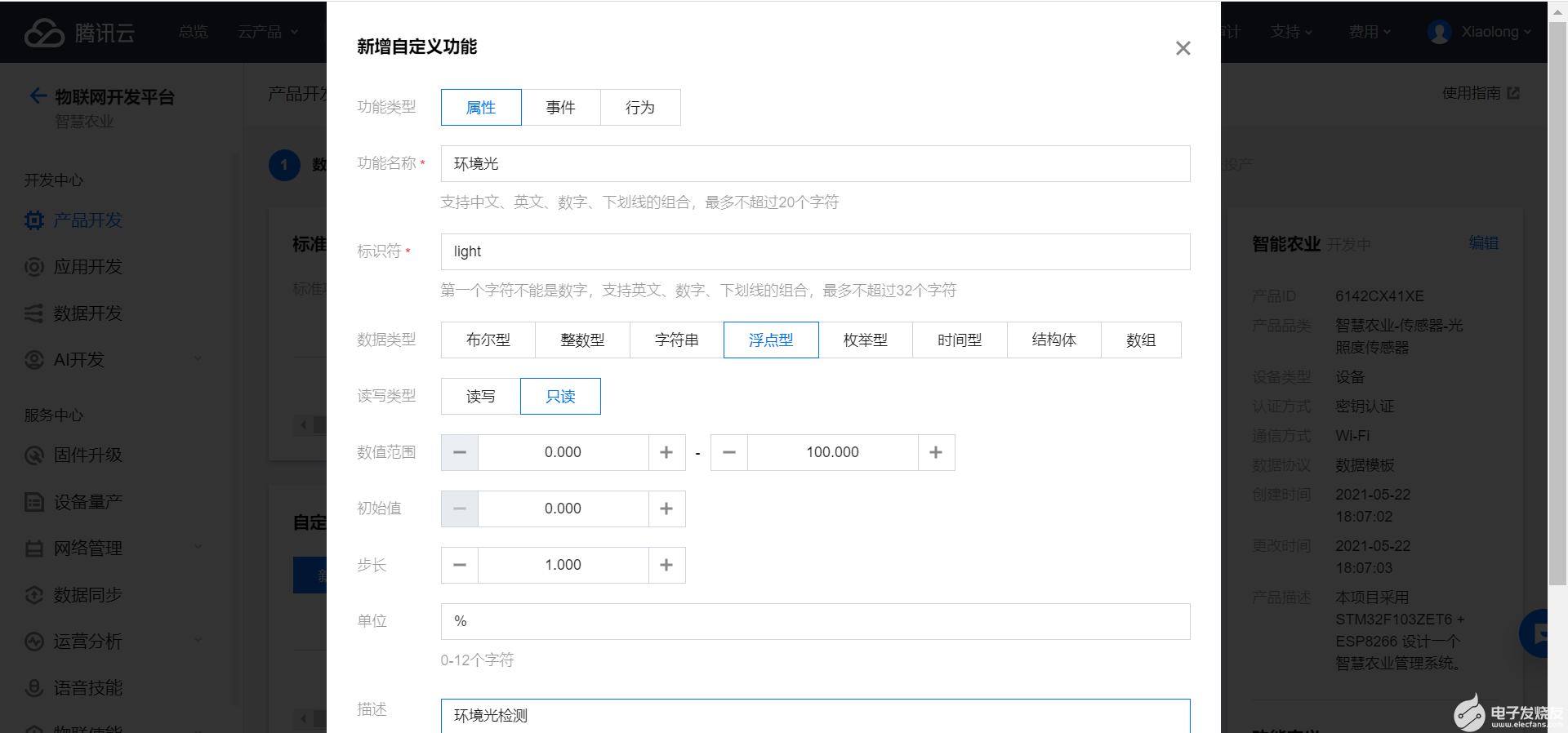This screenshot has width=1568, height=733.
Task: Open 数据同步 in the sidebar
Action: tap(87, 595)
